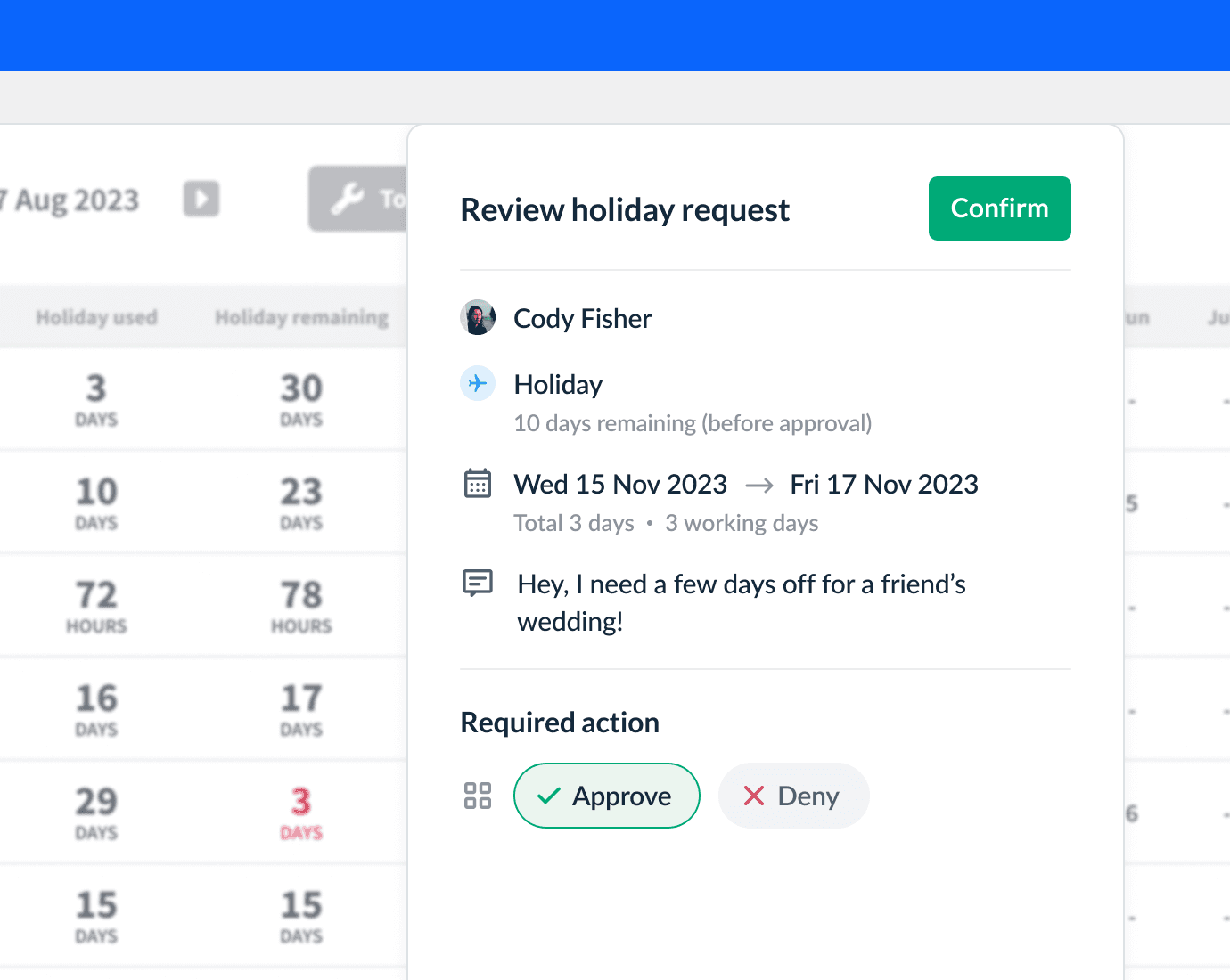Screen dimensions: 1230x980
Task: Click the calendar icon beside dates
Action: click(478, 484)
